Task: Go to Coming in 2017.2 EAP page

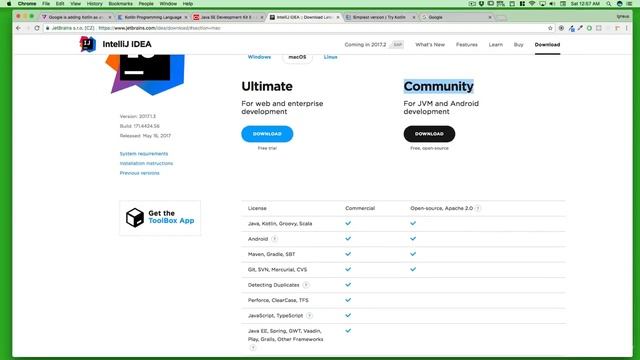Action: tap(373, 44)
